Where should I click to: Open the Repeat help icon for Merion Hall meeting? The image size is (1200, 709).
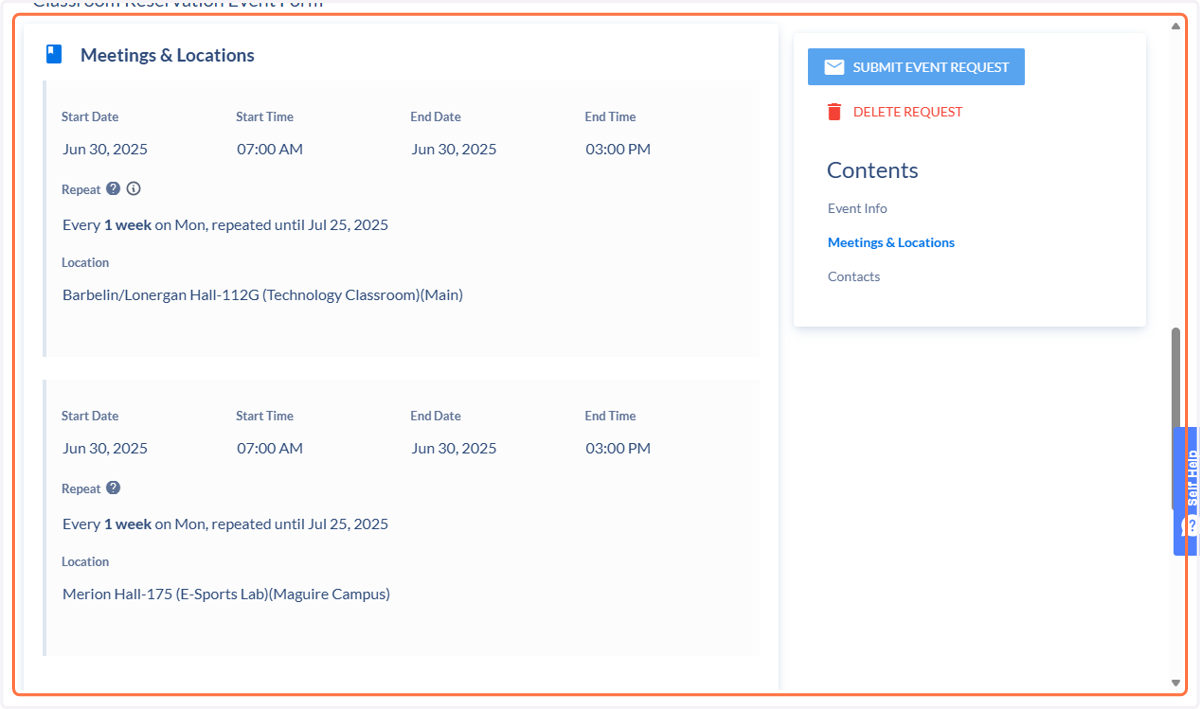[x=113, y=487]
